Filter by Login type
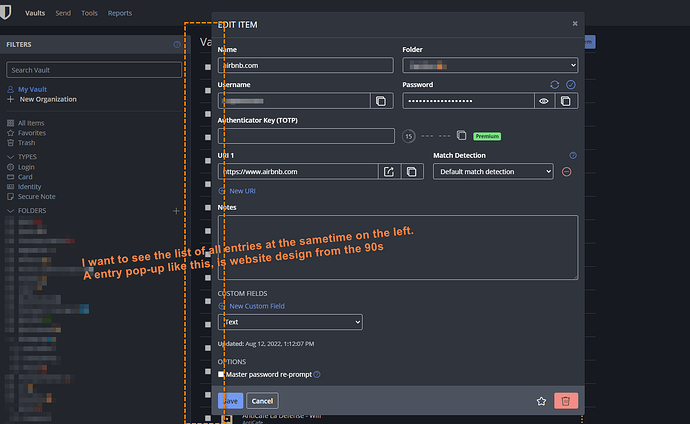The width and height of the screenshot is (690, 424). click(26, 167)
